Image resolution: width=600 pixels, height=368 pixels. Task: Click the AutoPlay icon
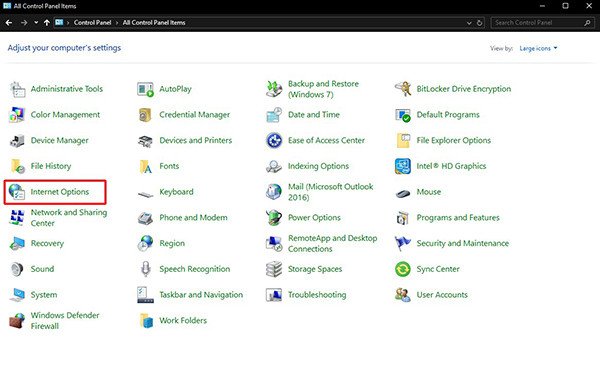(x=145, y=89)
